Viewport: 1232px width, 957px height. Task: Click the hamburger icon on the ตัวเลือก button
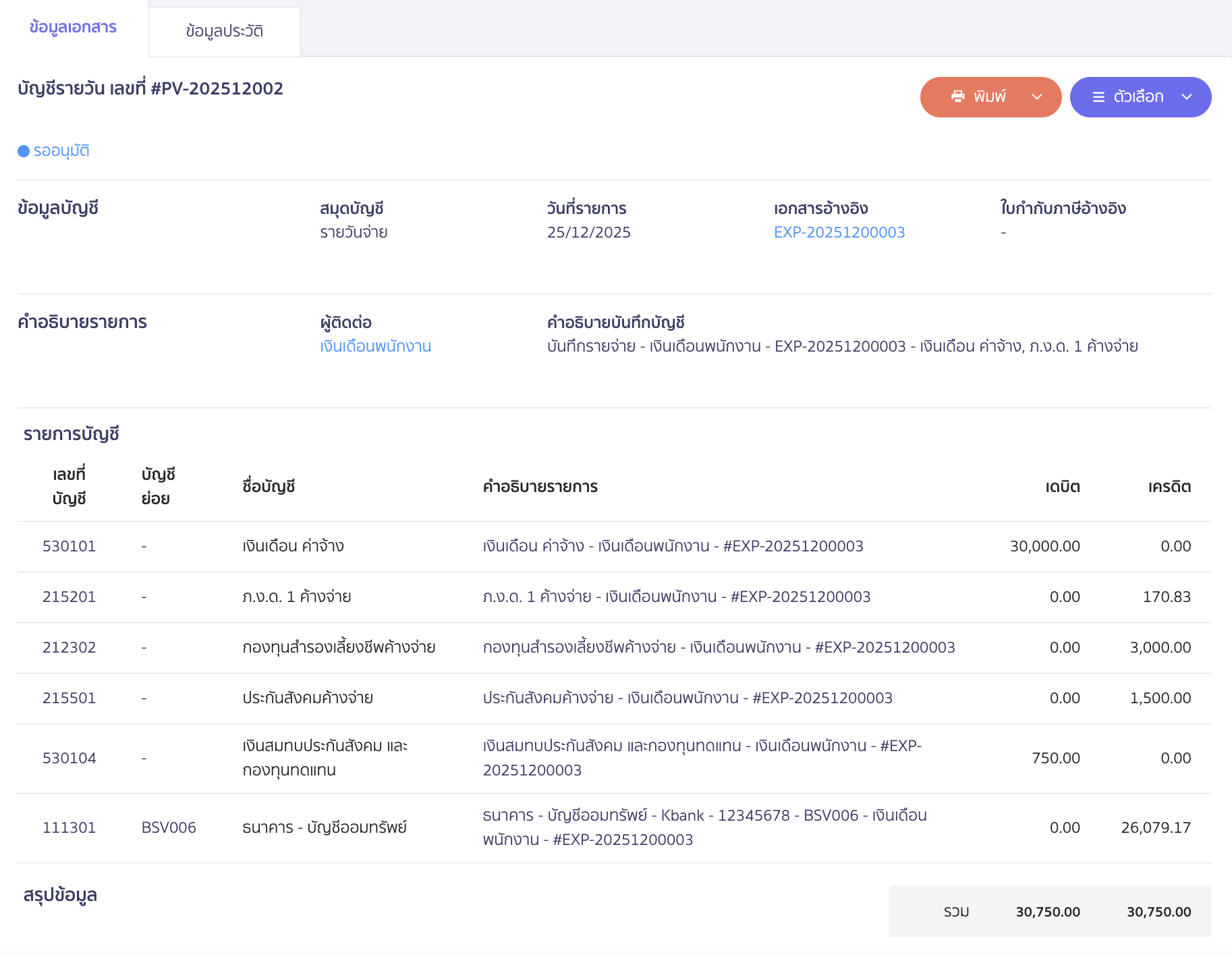[x=1098, y=97]
